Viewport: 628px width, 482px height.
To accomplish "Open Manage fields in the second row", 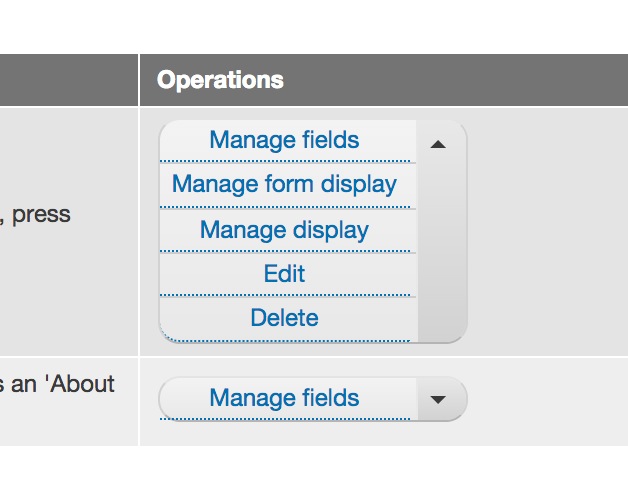I will (284, 398).
